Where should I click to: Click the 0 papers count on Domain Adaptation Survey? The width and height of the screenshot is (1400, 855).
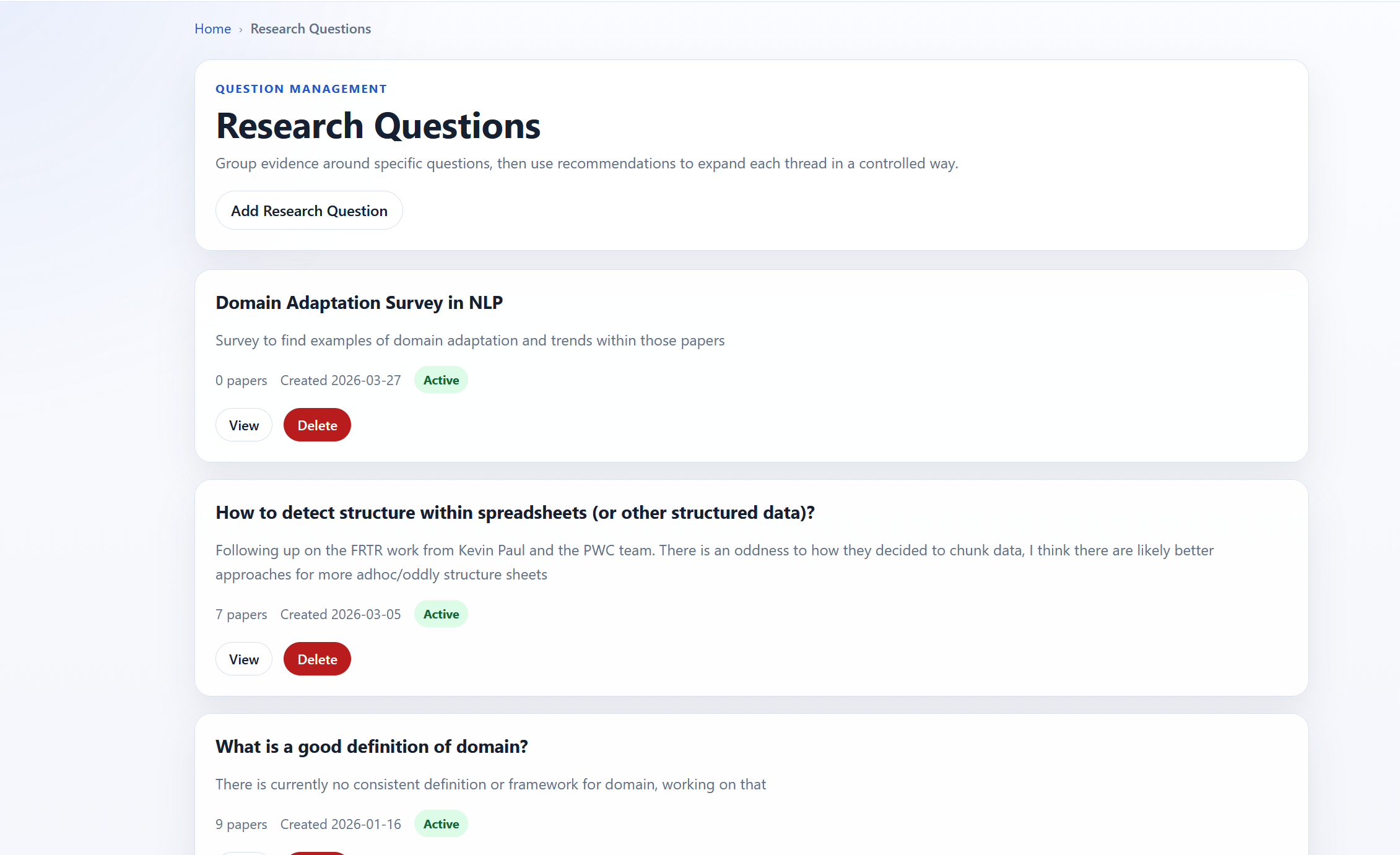pyautogui.click(x=241, y=380)
